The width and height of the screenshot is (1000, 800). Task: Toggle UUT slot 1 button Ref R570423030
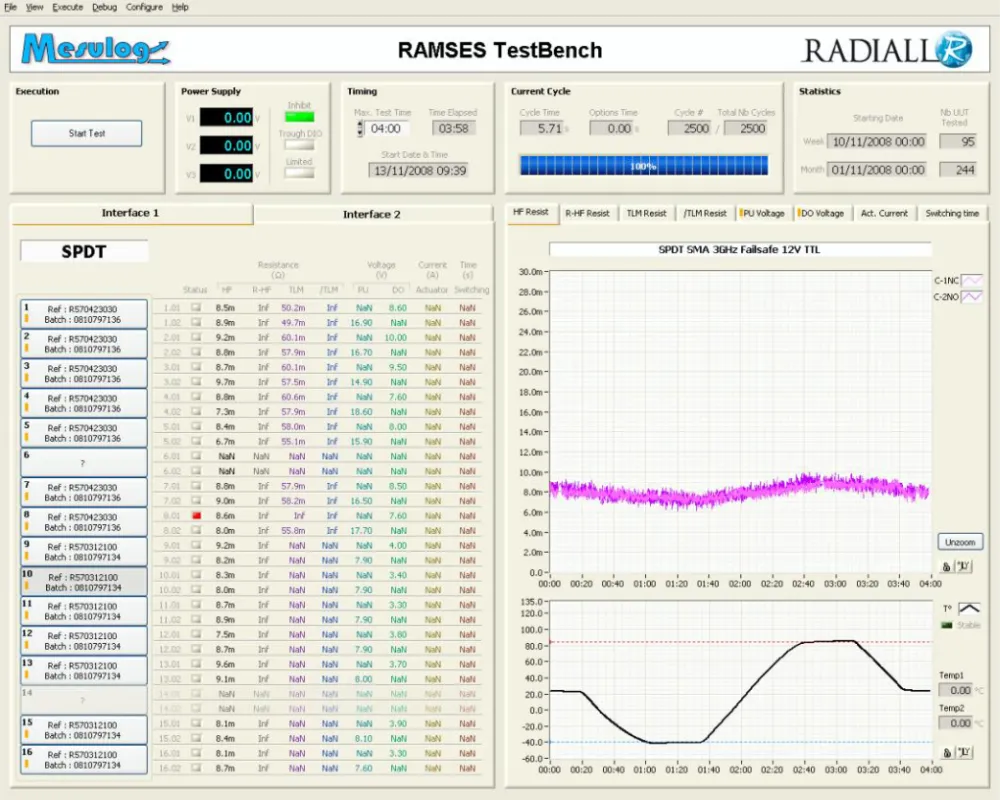[x=84, y=314]
